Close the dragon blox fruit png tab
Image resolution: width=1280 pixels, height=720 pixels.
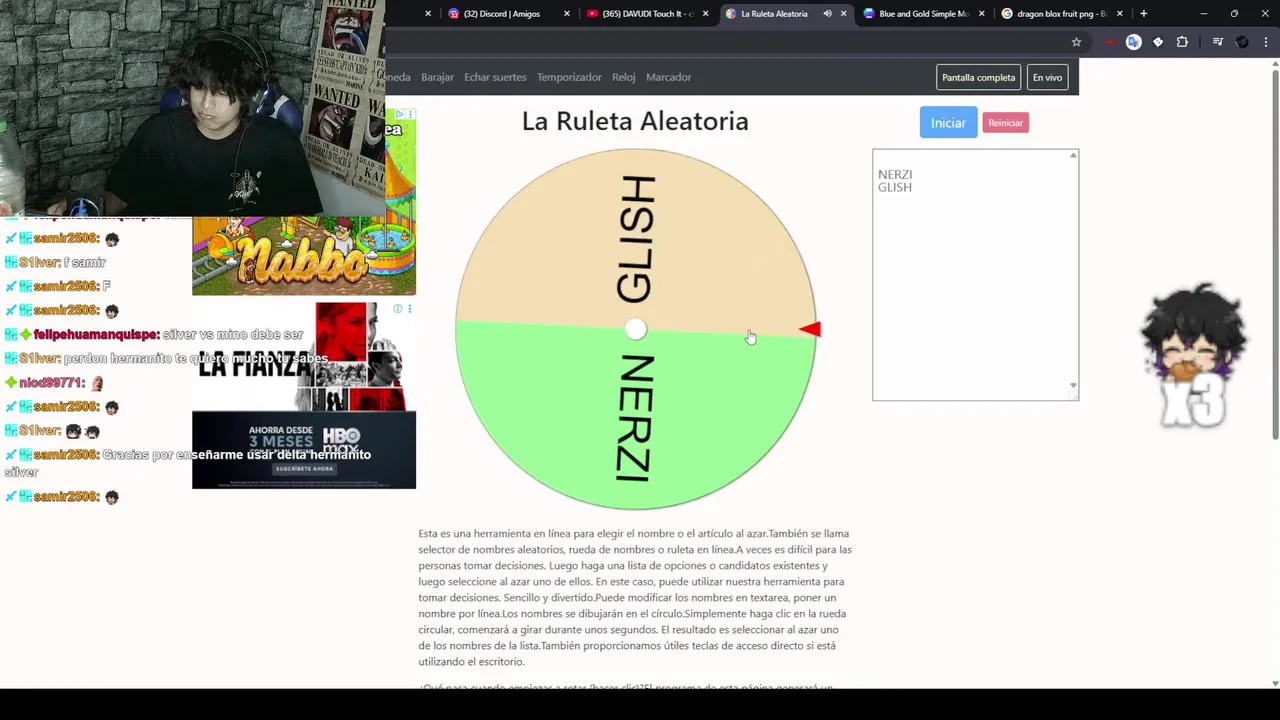[1119, 14]
